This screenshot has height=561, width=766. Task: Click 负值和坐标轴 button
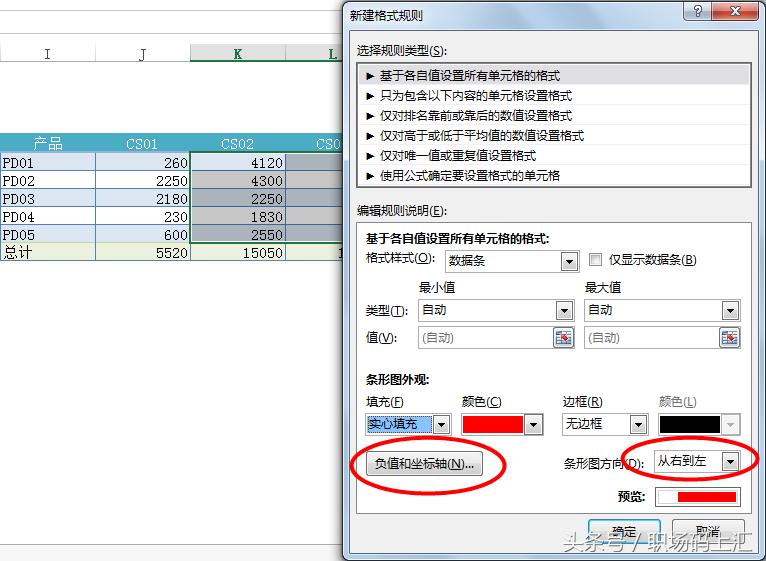[424, 463]
